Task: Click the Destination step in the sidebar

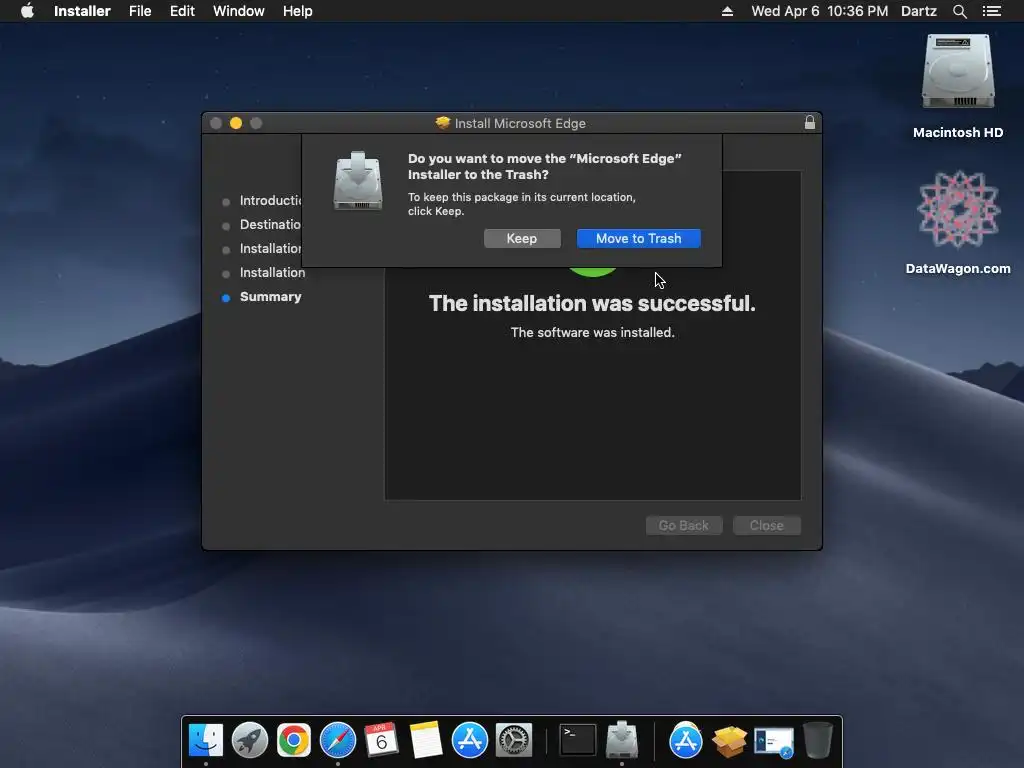Action: [x=270, y=225]
